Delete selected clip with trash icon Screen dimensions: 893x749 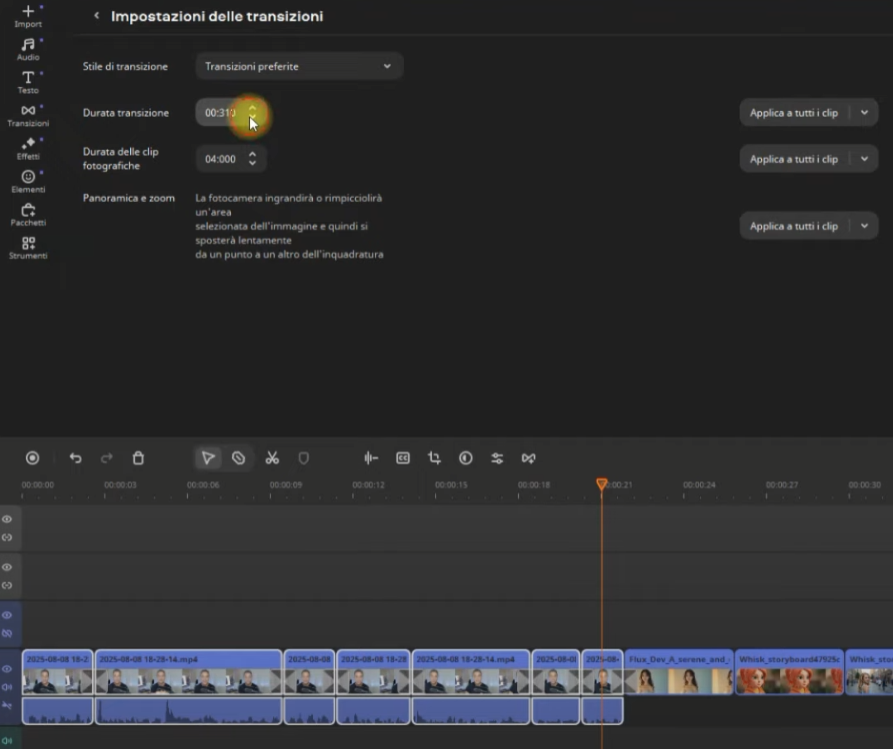138,458
